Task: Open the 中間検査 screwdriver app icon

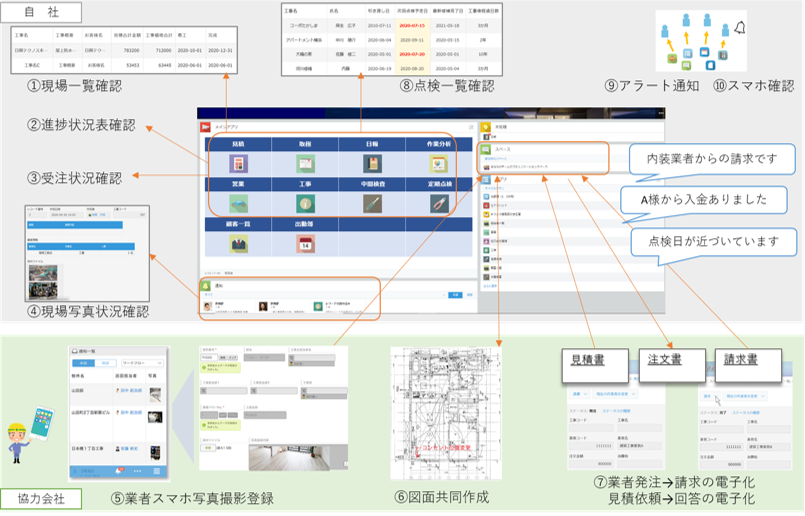Action: (372, 204)
